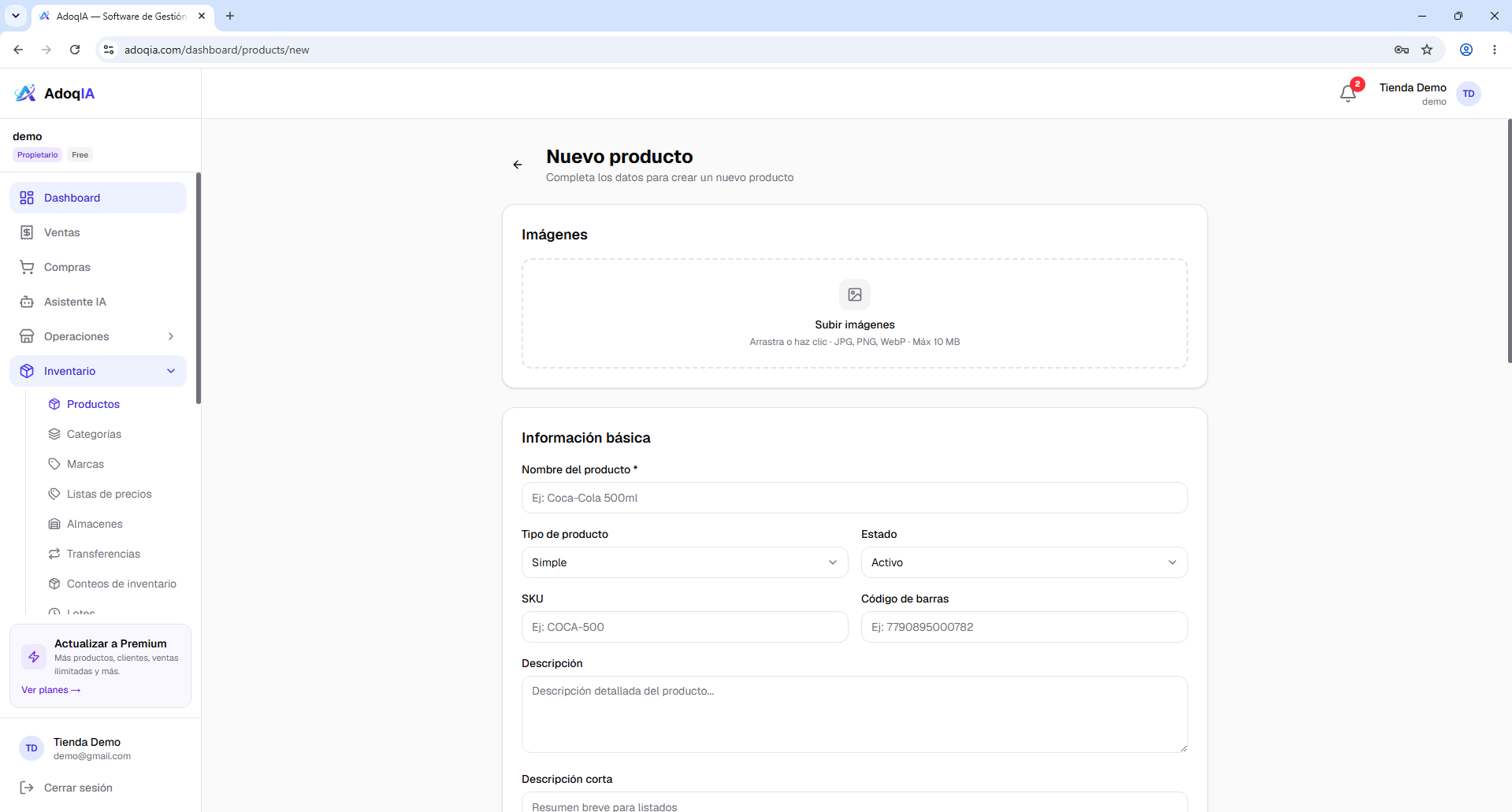The width and height of the screenshot is (1512, 812).
Task: Click the Conteos de inventario box icon
Action: [54, 584]
